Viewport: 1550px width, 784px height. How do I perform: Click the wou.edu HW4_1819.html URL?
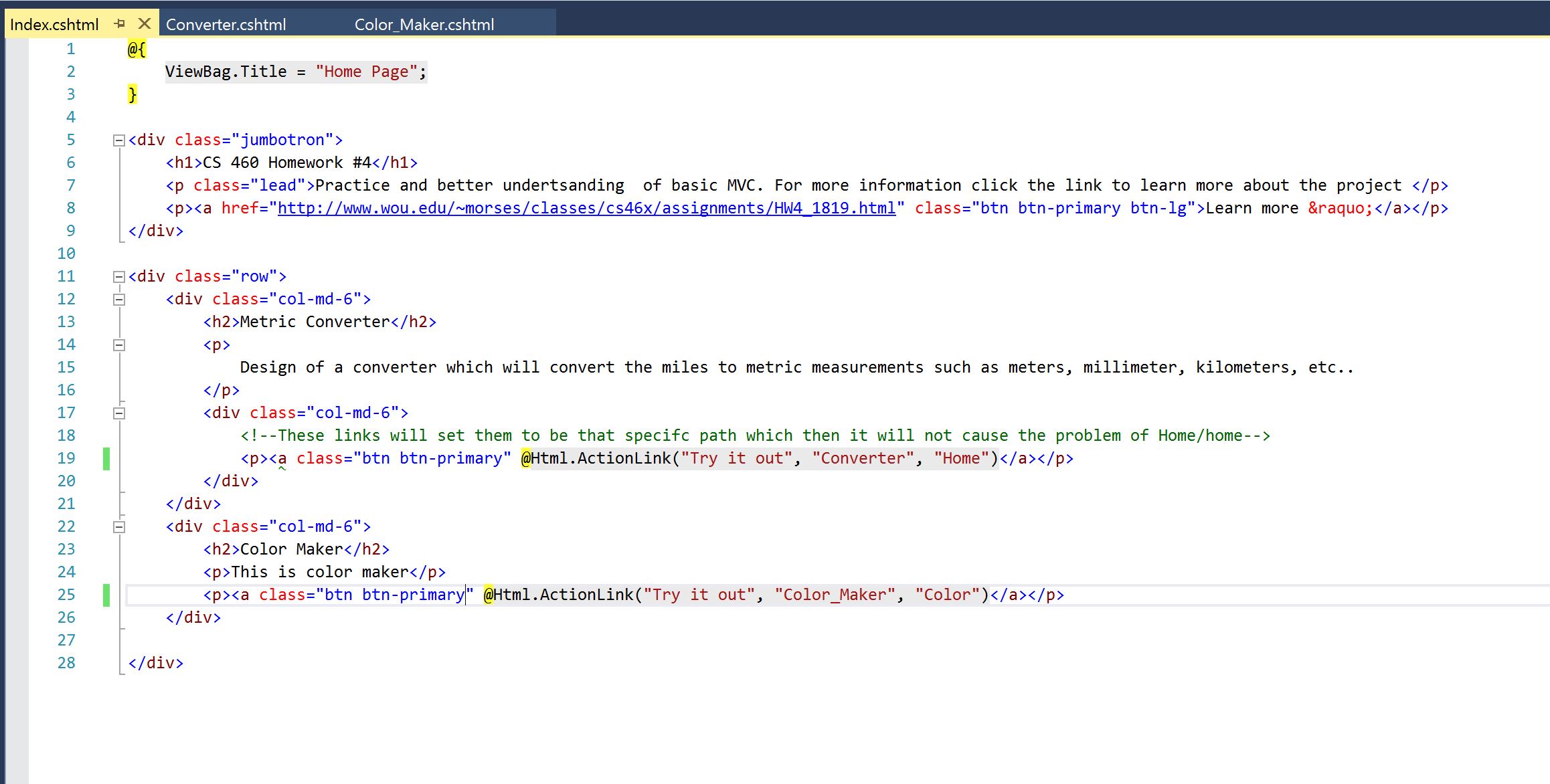pyautogui.click(x=586, y=208)
